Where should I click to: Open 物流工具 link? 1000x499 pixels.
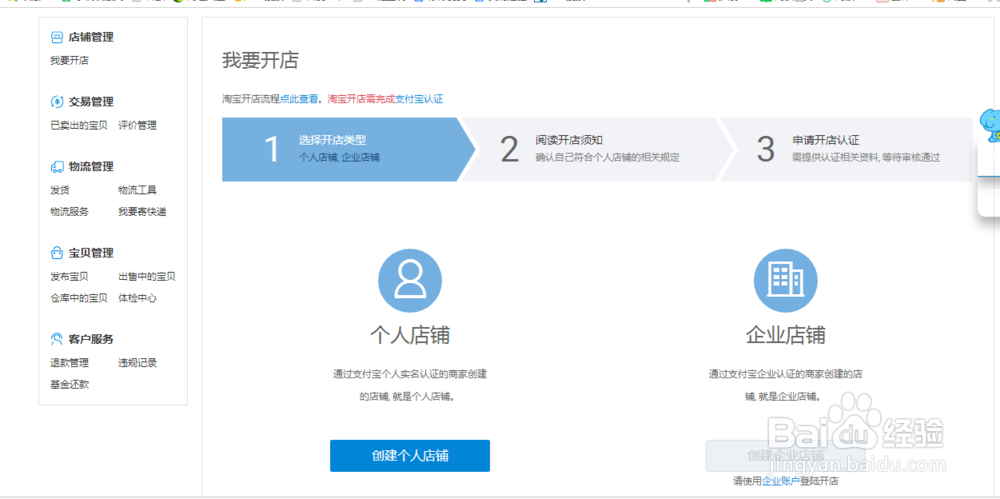[x=137, y=190]
